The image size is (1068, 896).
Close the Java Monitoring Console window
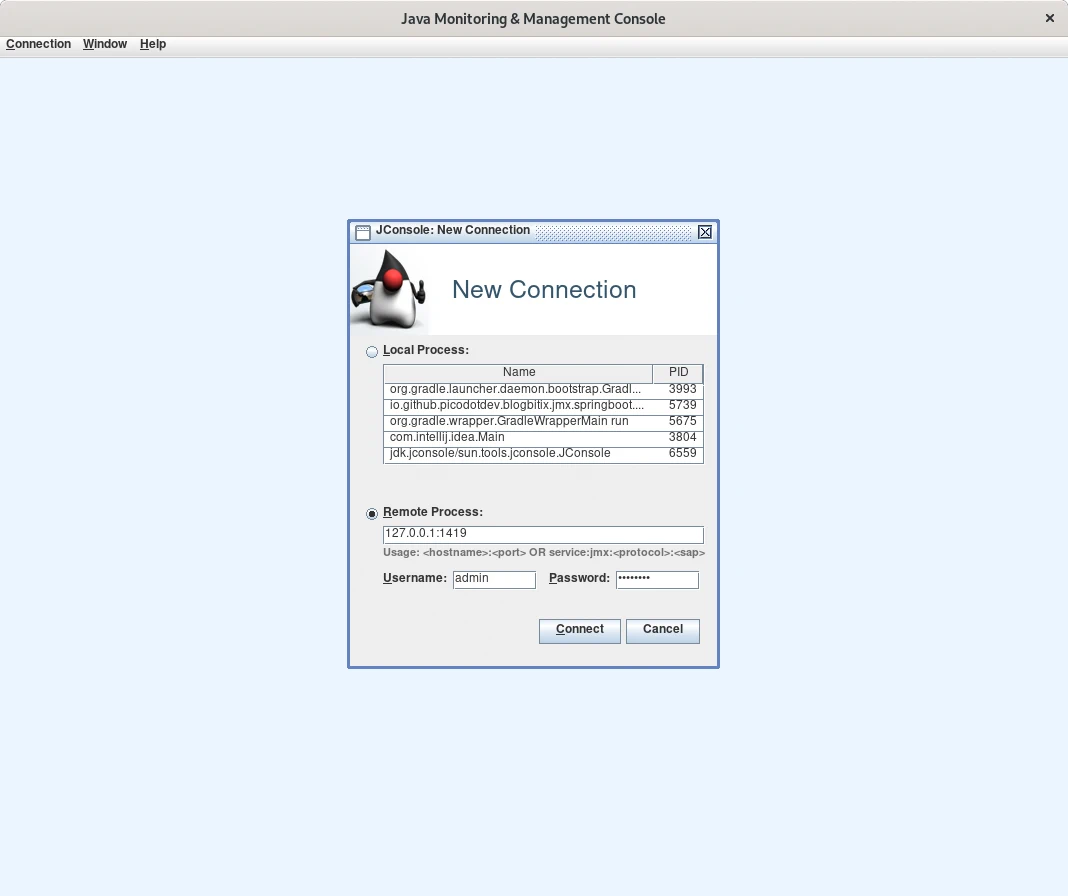pyautogui.click(x=1049, y=18)
